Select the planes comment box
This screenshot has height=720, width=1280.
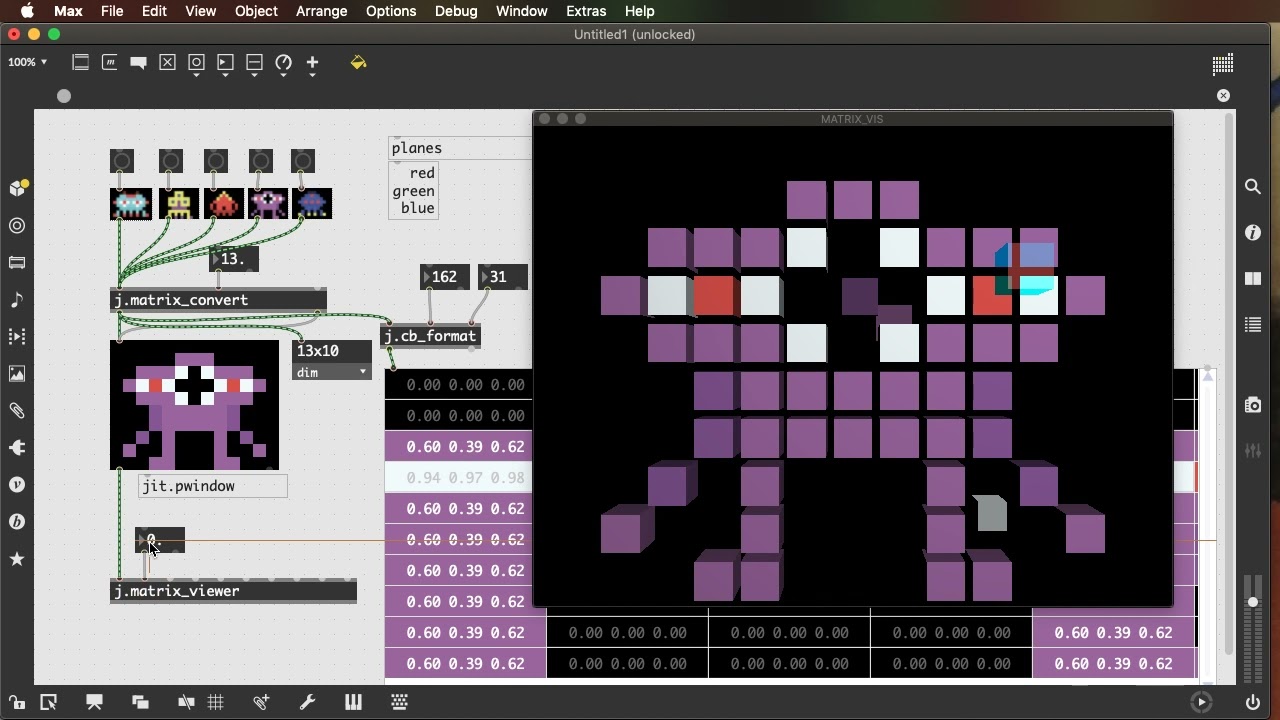460,148
